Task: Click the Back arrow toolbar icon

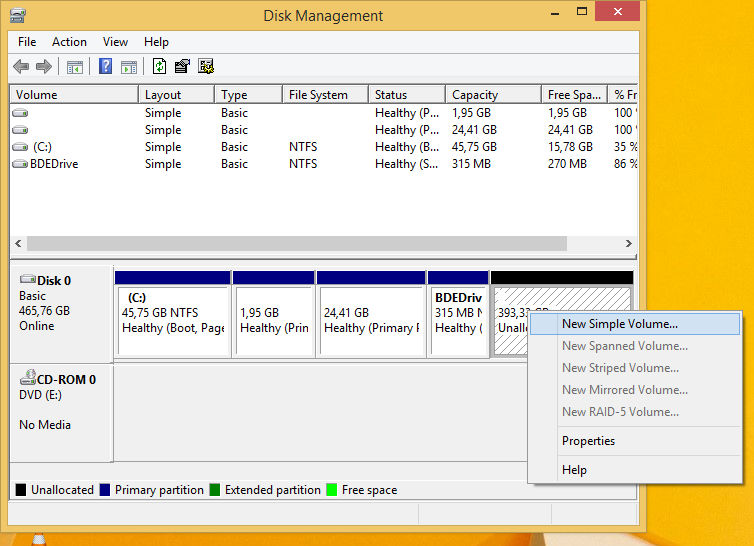Action: pos(21,66)
